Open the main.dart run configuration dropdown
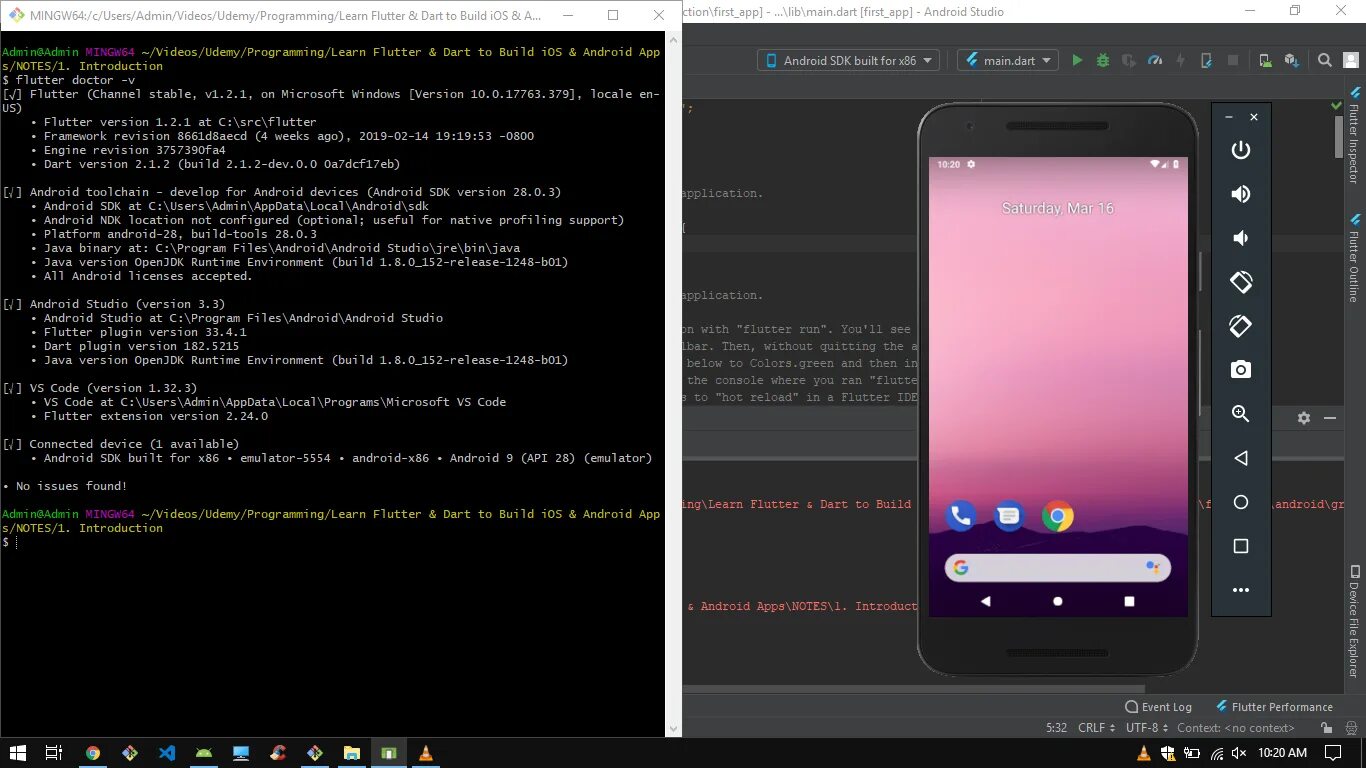Screen dimensions: 1366x768 (1008, 60)
